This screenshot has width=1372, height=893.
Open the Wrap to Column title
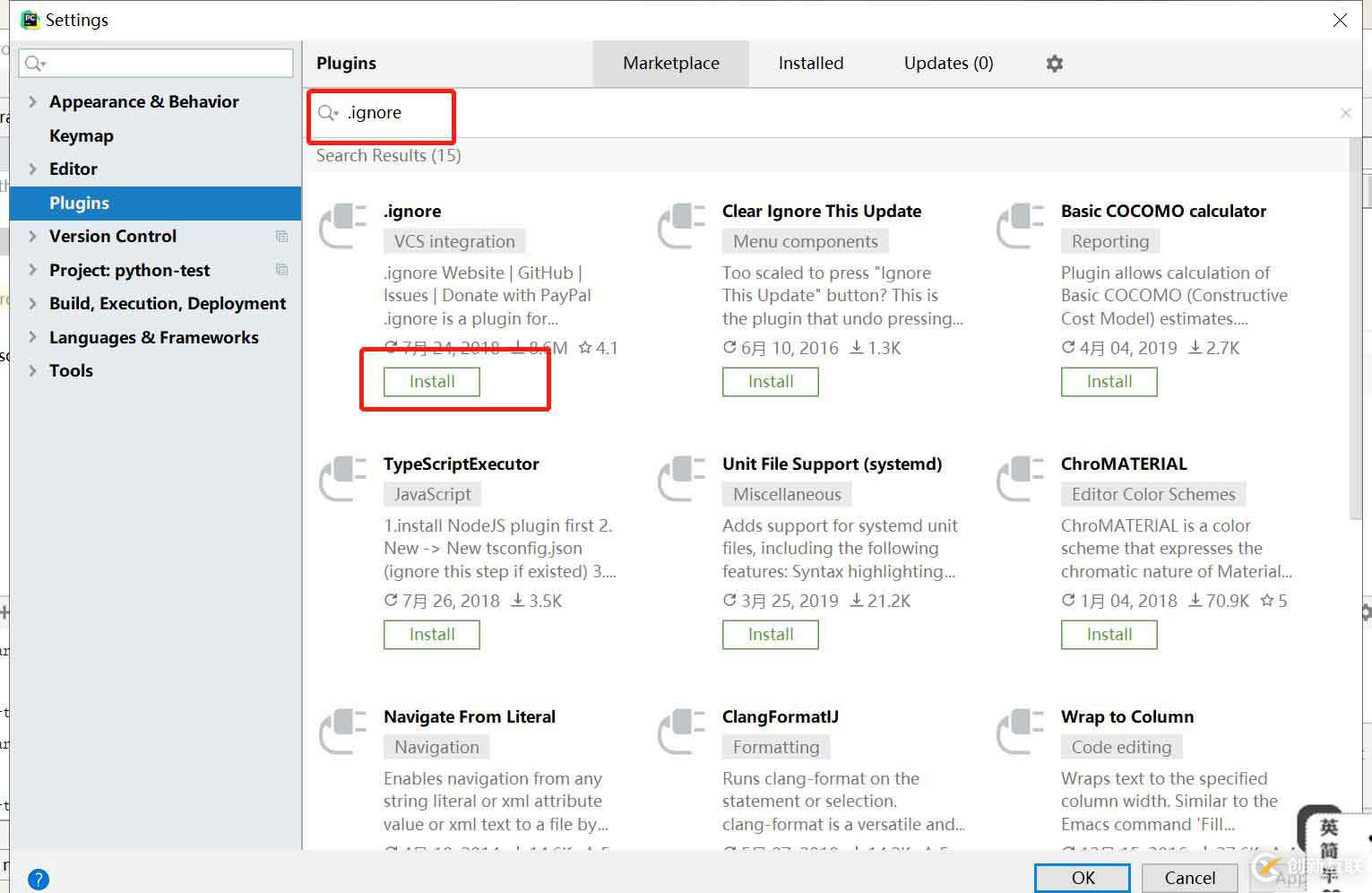(x=1127, y=717)
